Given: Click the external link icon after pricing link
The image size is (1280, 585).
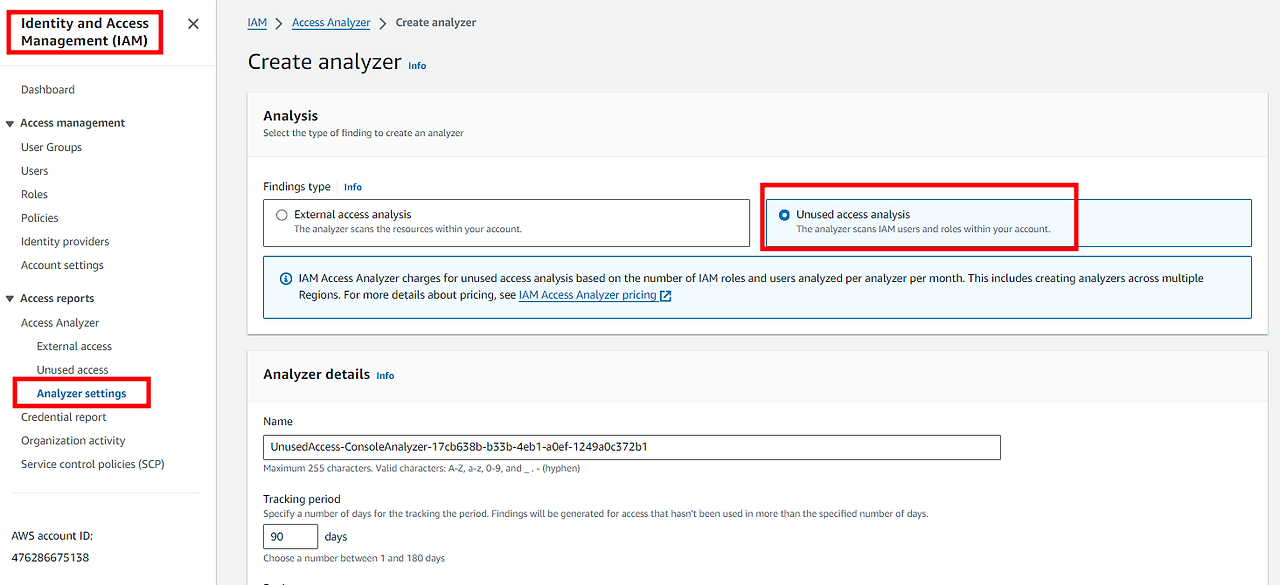Looking at the screenshot, I should [666, 296].
